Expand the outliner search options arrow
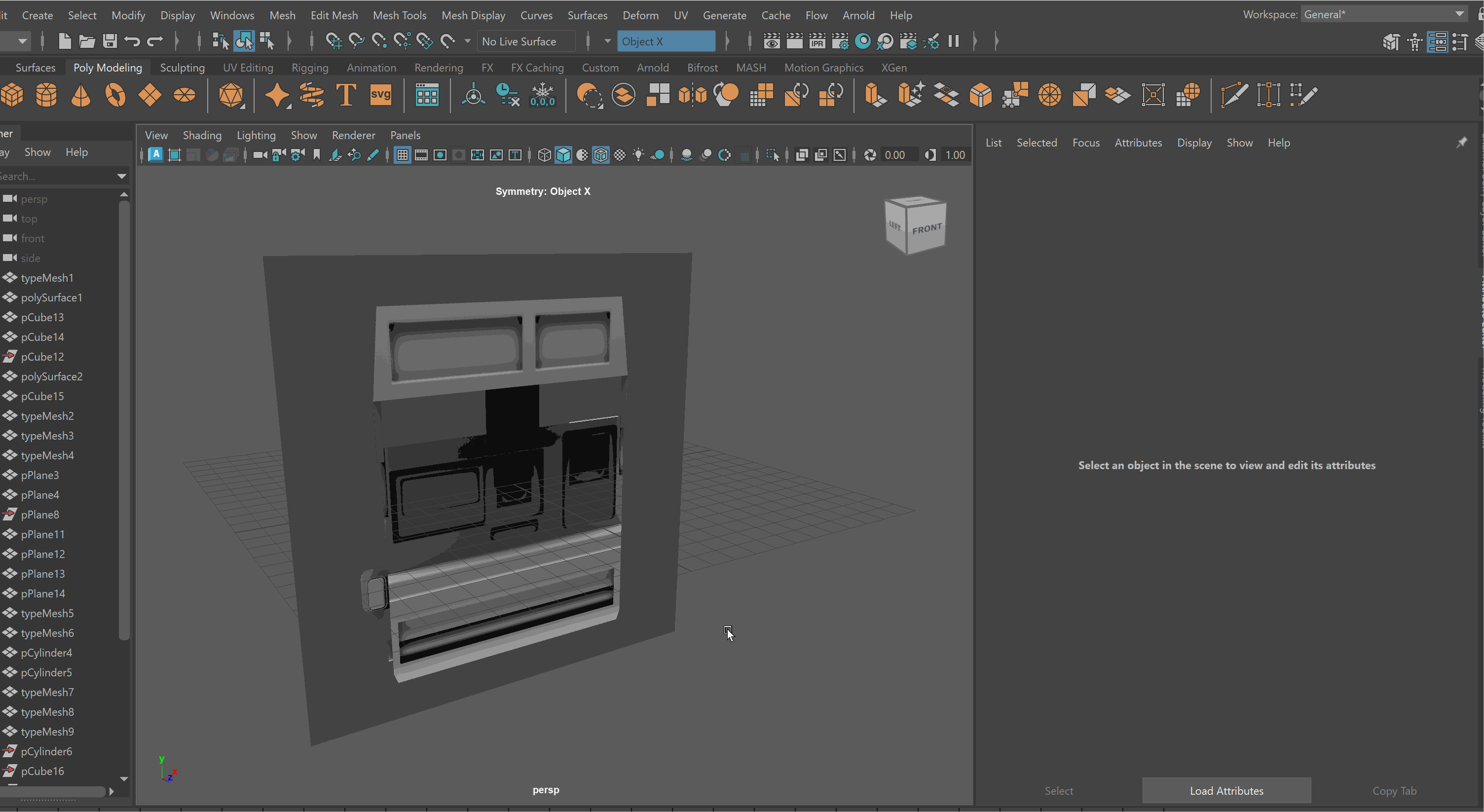This screenshot has height=812, width=1484. point(121,176)
